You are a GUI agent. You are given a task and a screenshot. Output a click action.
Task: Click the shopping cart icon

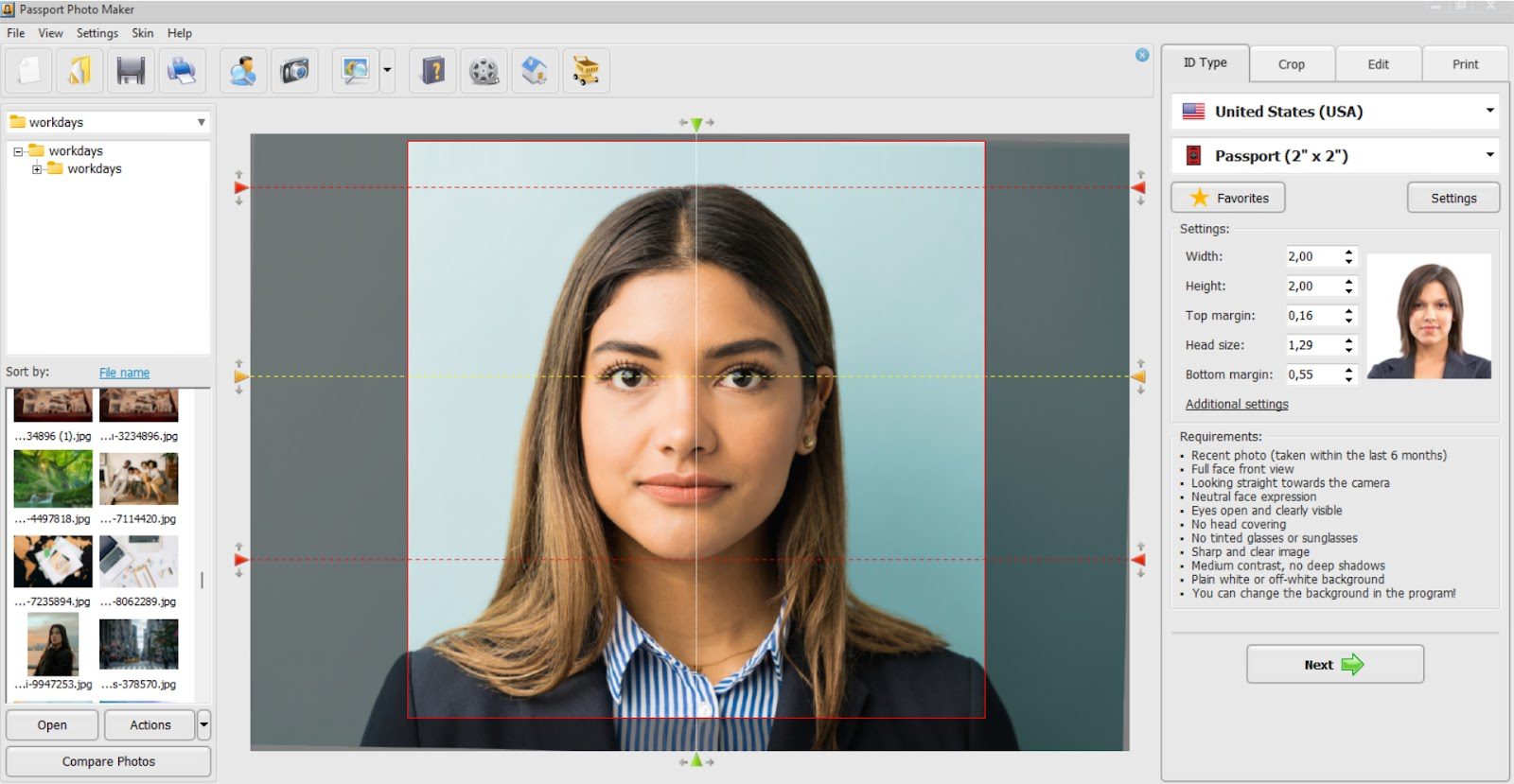tap(586, 71)
